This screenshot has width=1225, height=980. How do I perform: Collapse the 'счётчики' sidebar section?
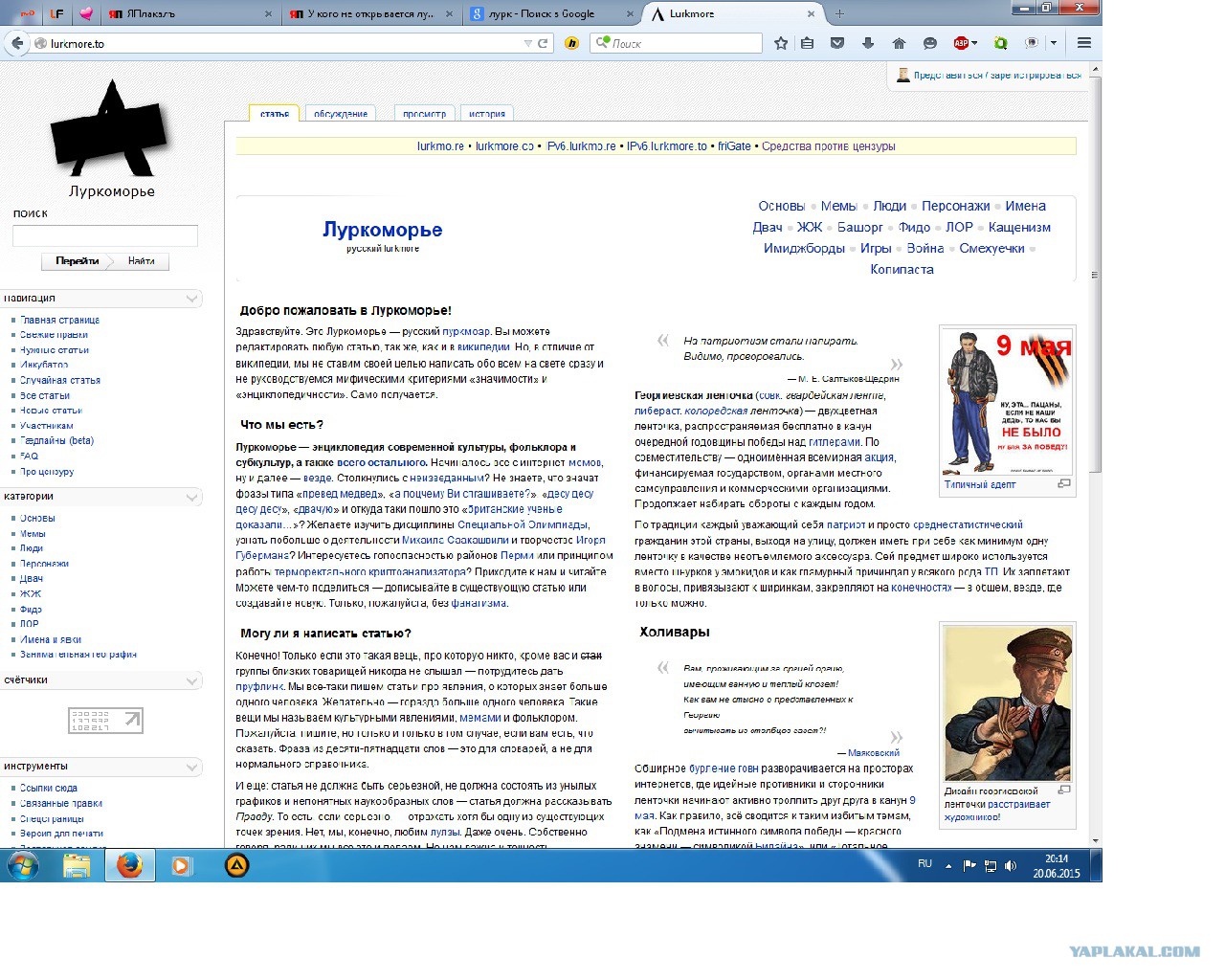pos(192,680)
